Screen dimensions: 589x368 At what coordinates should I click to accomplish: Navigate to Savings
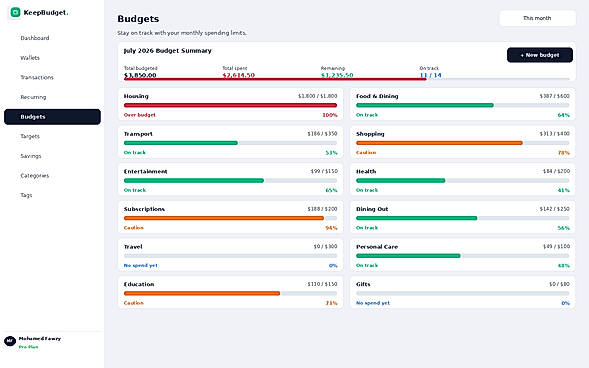[31, 156]
